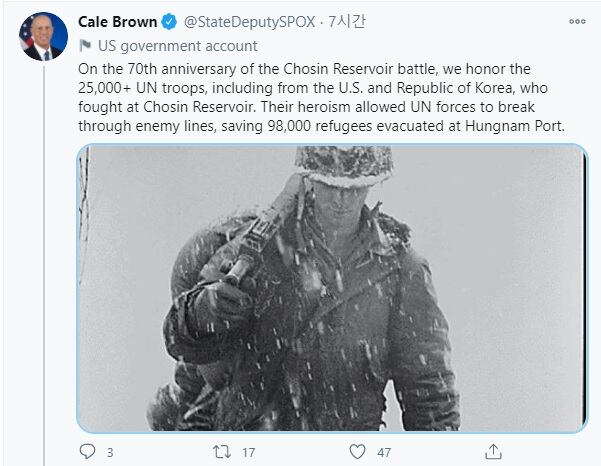Screen dimensions: 601x466
Task: Open the three-dot more options menu
Action: (x=577, y=21)
